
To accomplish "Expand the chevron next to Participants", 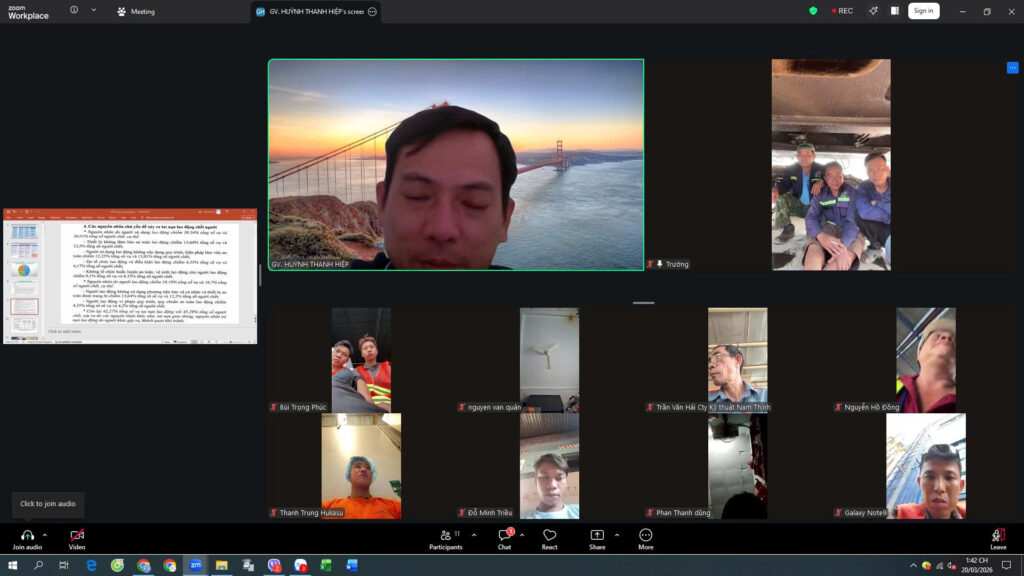I will tap(473, 535).
